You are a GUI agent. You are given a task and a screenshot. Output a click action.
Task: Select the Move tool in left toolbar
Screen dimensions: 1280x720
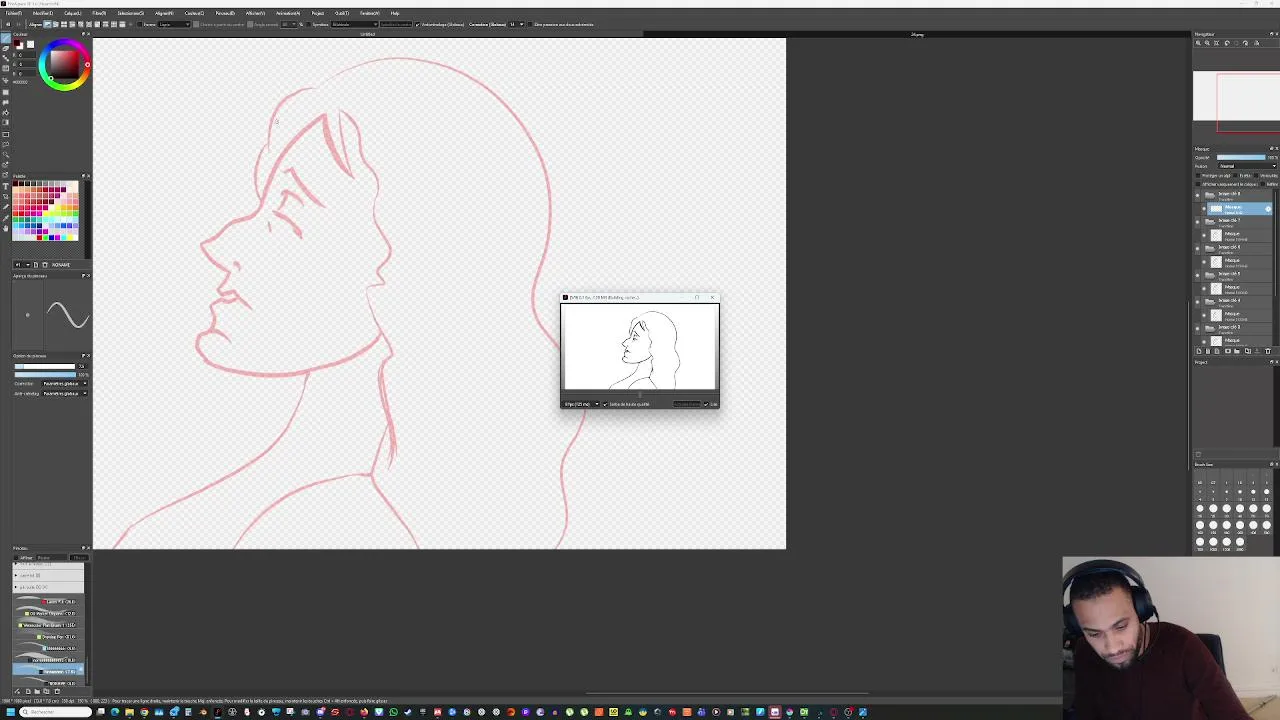pyautogui.click(x=7, y=80)
